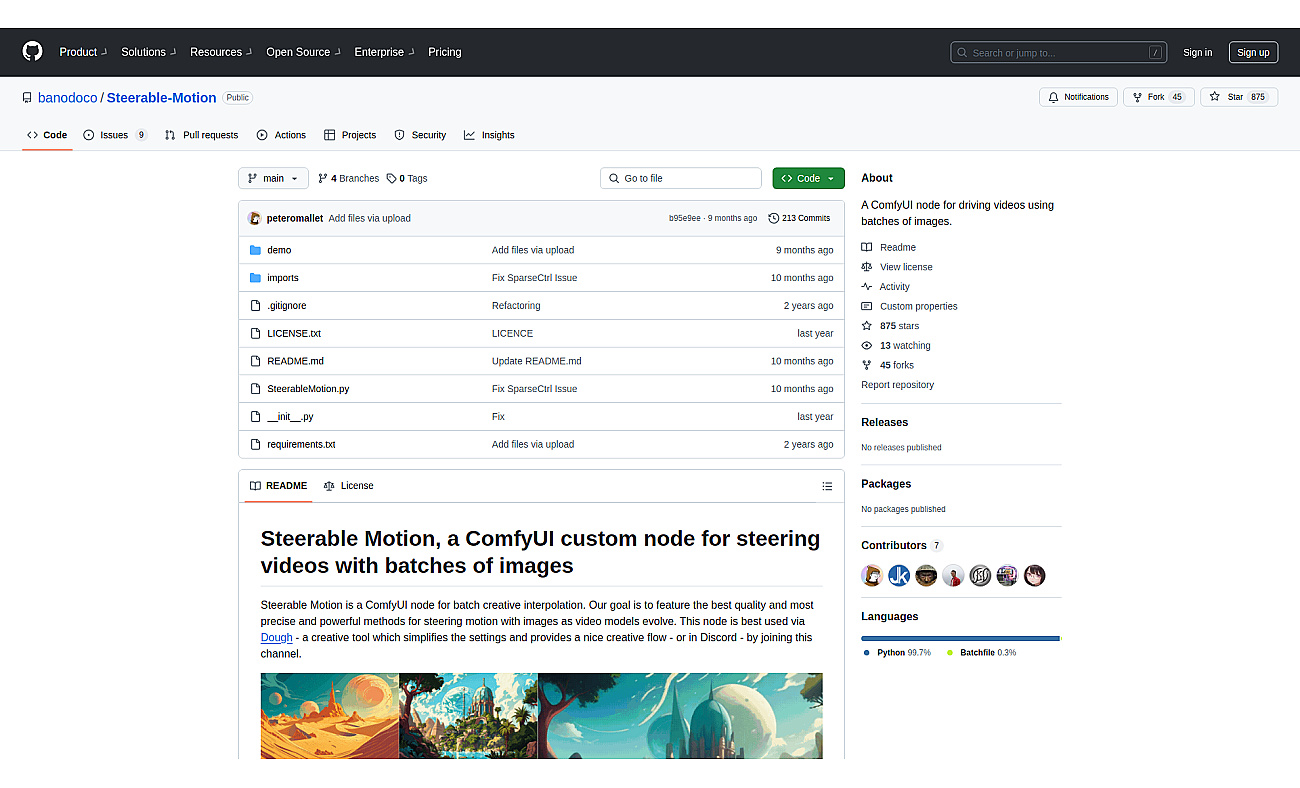The image size is (1300, 788).
Task: Open SteerableMotion.py file
Action: point(308,389)
